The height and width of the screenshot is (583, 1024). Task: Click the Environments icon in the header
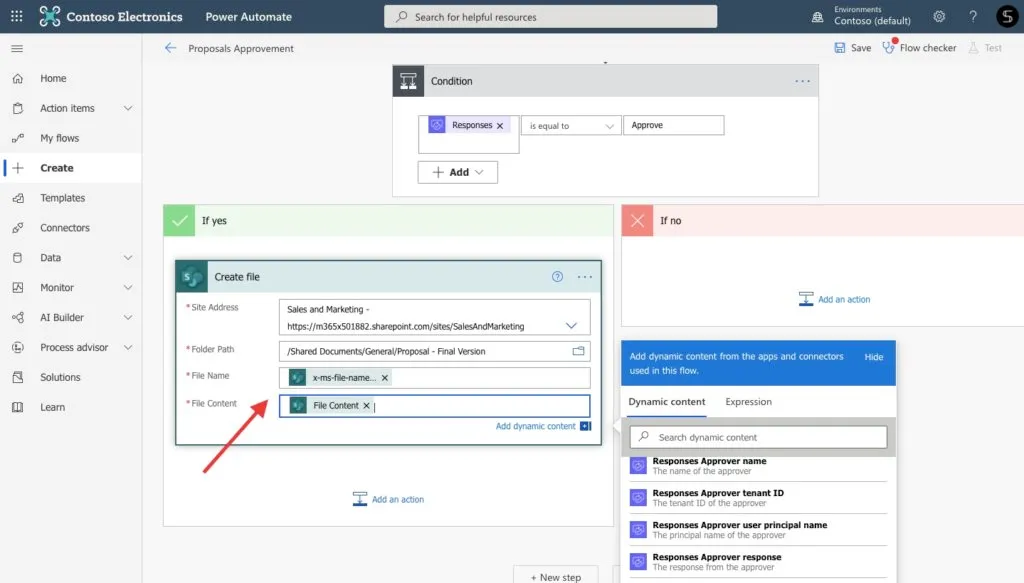pyautogui.click(x=817, y=17)
